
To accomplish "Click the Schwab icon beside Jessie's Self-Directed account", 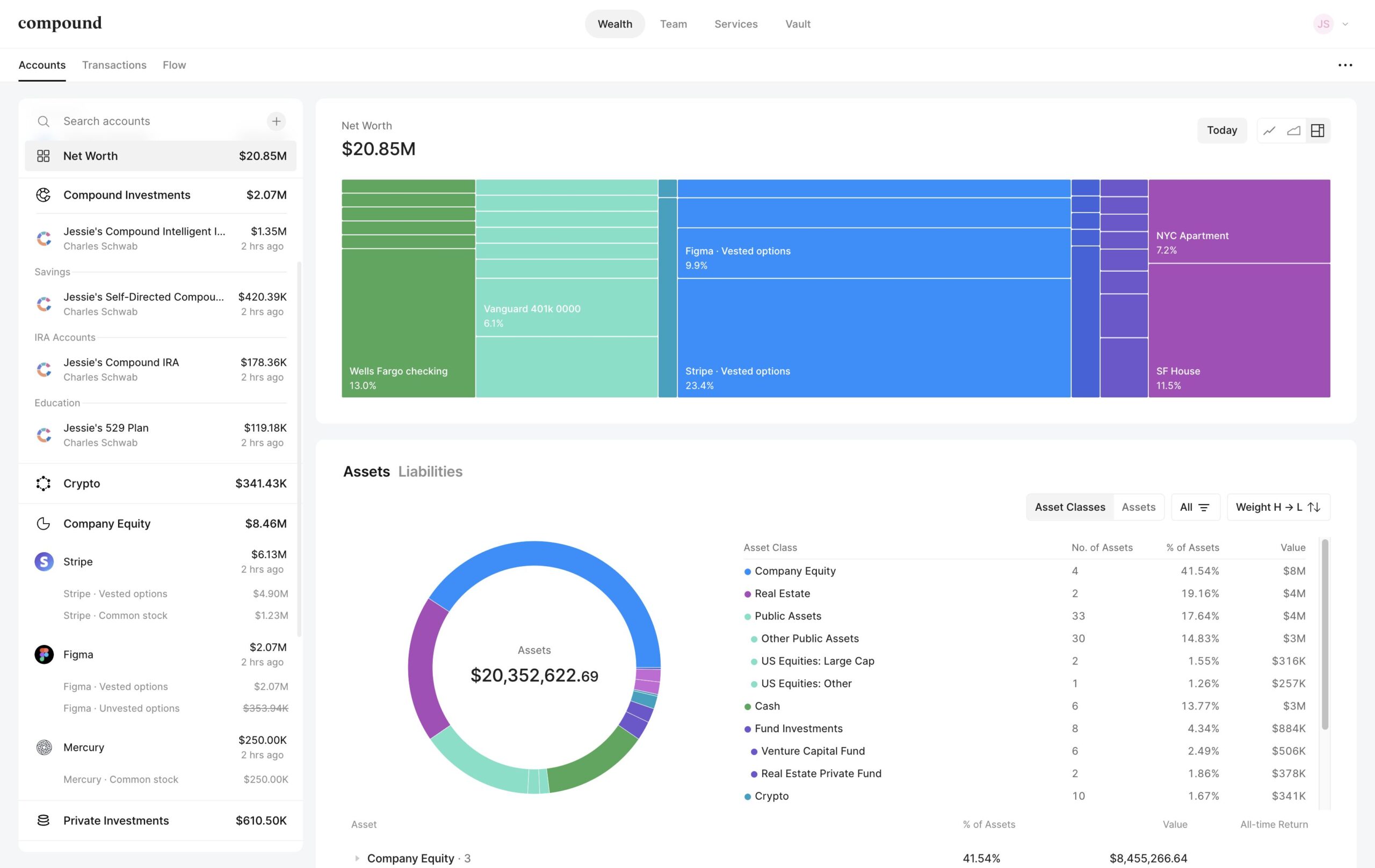I will [x=44, y=304].
